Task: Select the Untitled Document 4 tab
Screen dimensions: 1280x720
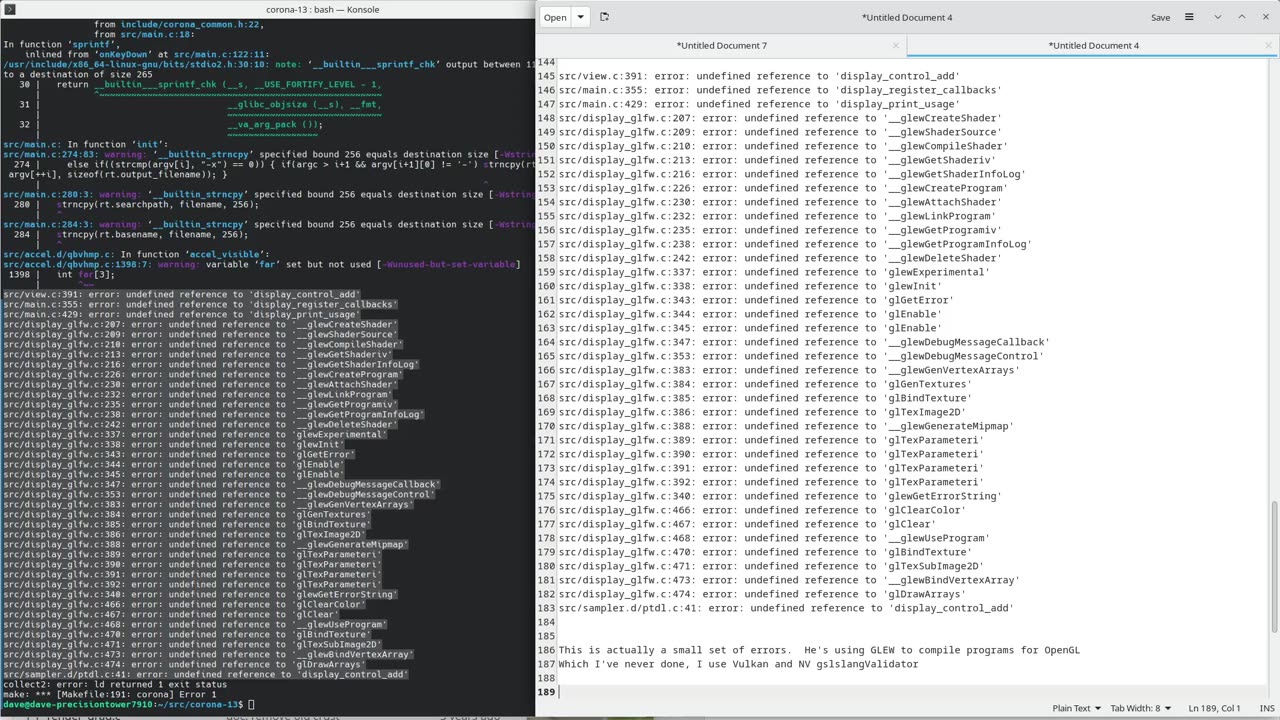Action: tap(1093, 45)
